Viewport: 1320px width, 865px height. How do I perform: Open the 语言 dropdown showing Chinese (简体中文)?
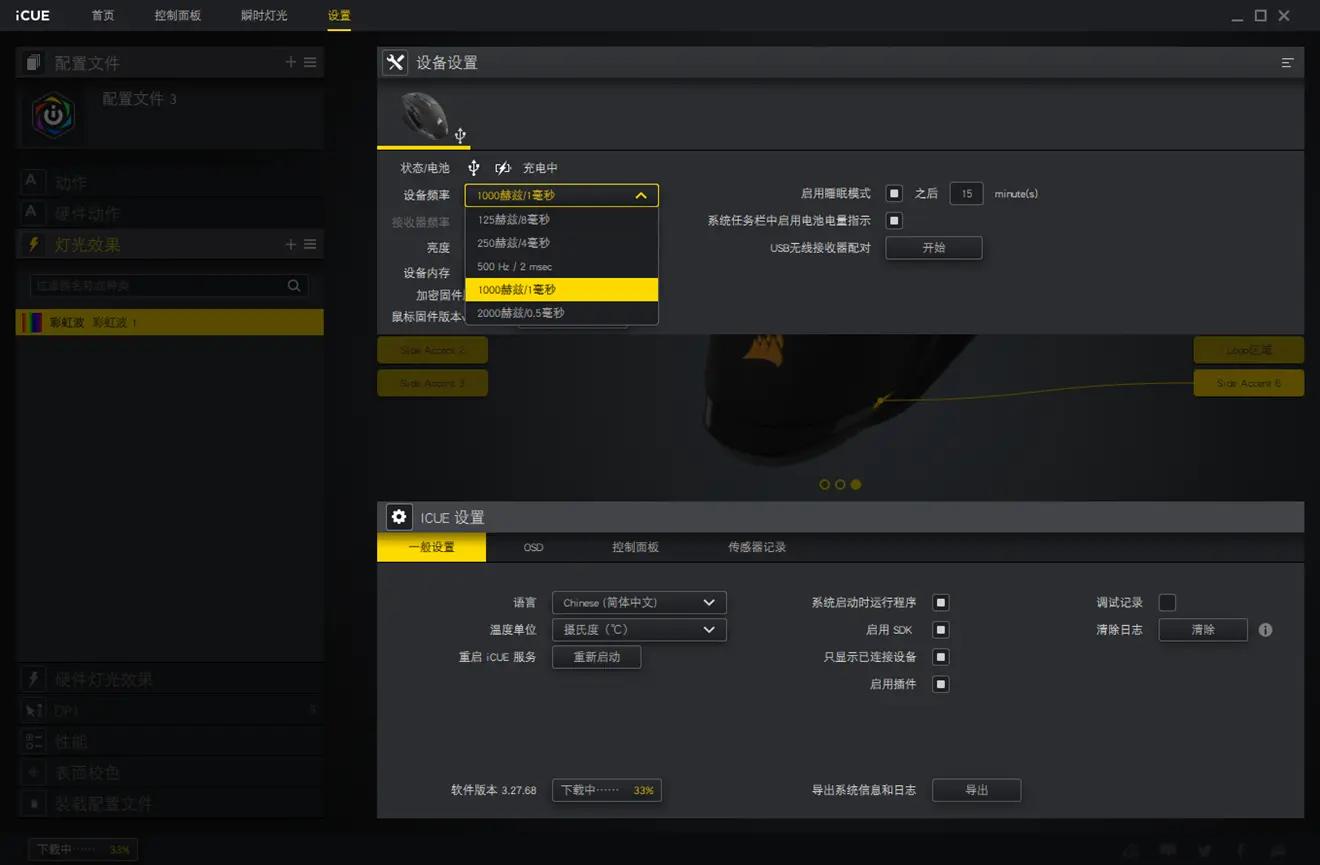[639, 602]
